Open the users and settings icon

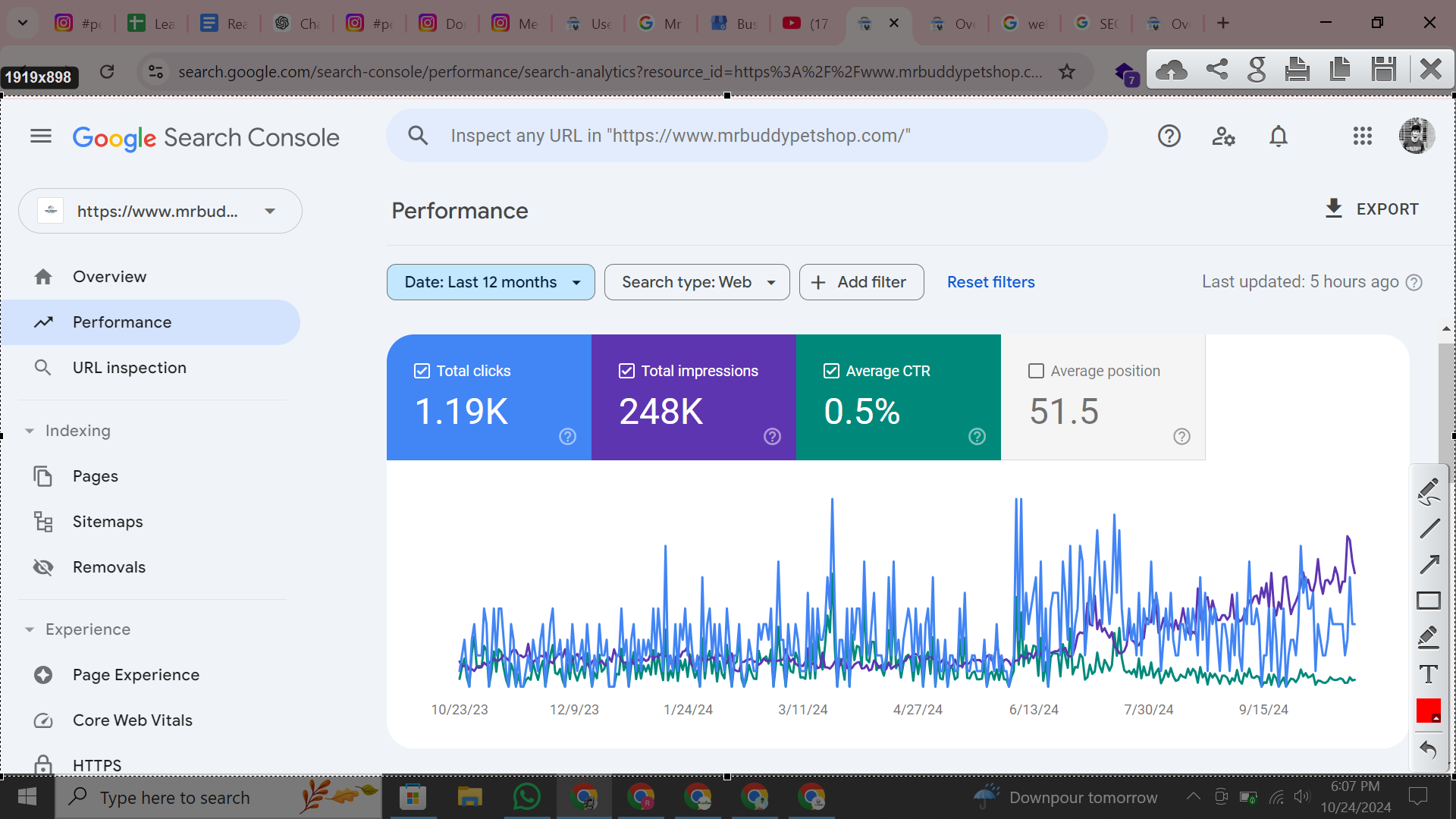(x=1223, y=136)
